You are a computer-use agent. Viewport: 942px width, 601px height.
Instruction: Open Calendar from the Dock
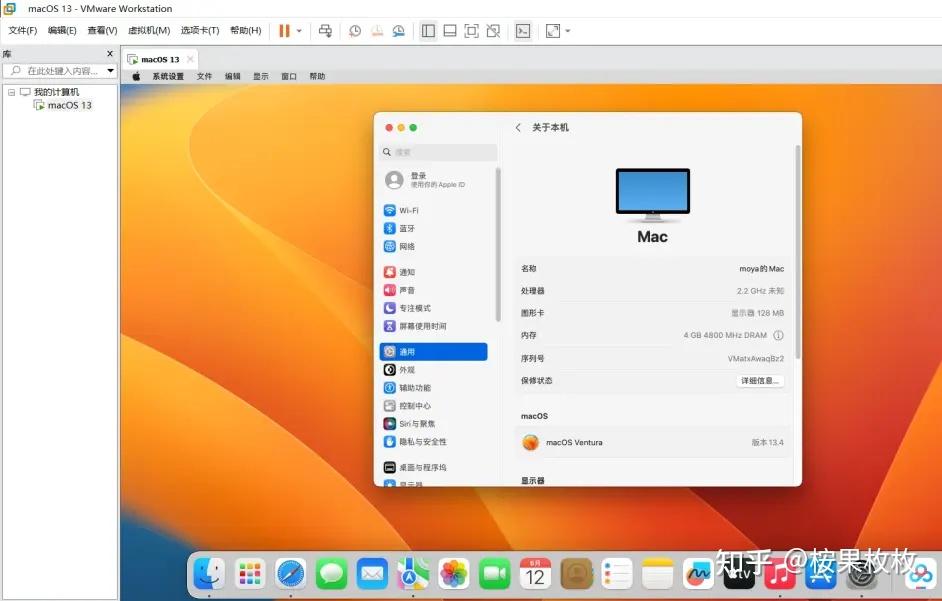(x=535, y=574)
